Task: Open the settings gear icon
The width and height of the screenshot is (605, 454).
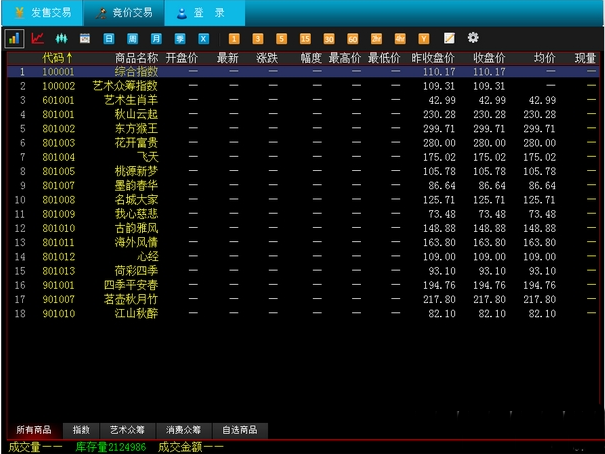Action: [473, 38]
